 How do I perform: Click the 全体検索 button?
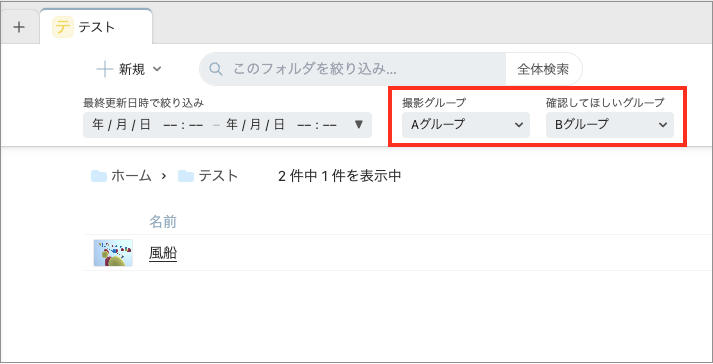point(543,69)
